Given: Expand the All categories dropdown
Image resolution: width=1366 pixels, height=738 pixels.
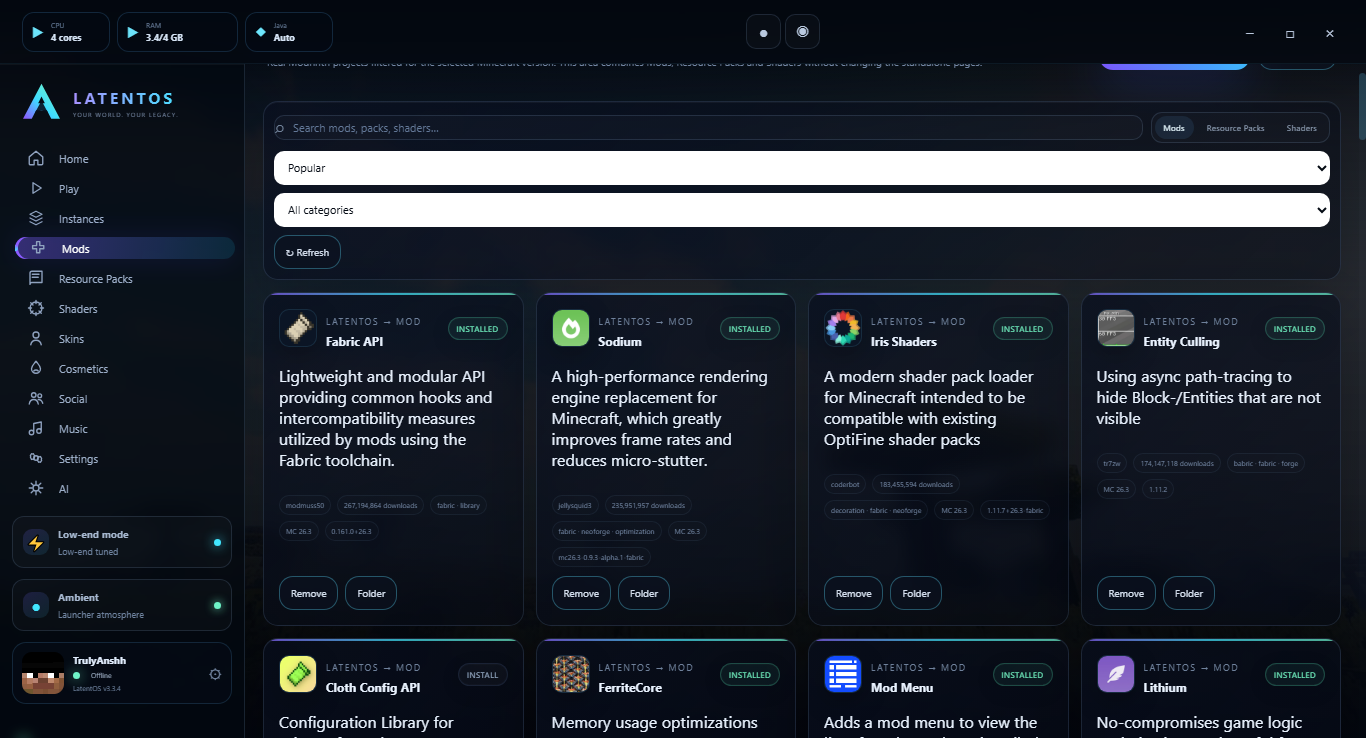Looking at the screenshot, I should click(802, 210).
